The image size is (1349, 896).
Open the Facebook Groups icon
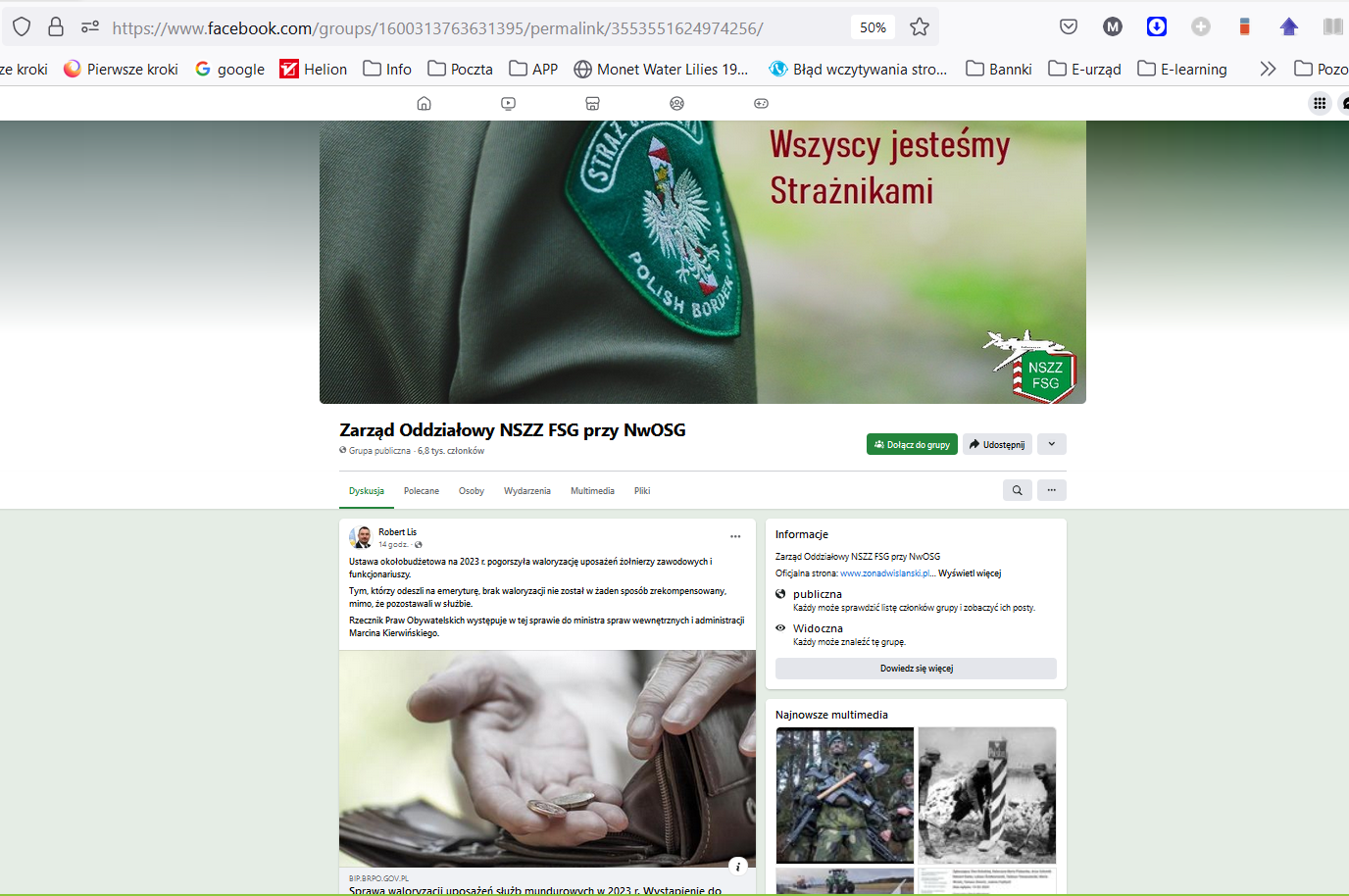pos(676,104)
